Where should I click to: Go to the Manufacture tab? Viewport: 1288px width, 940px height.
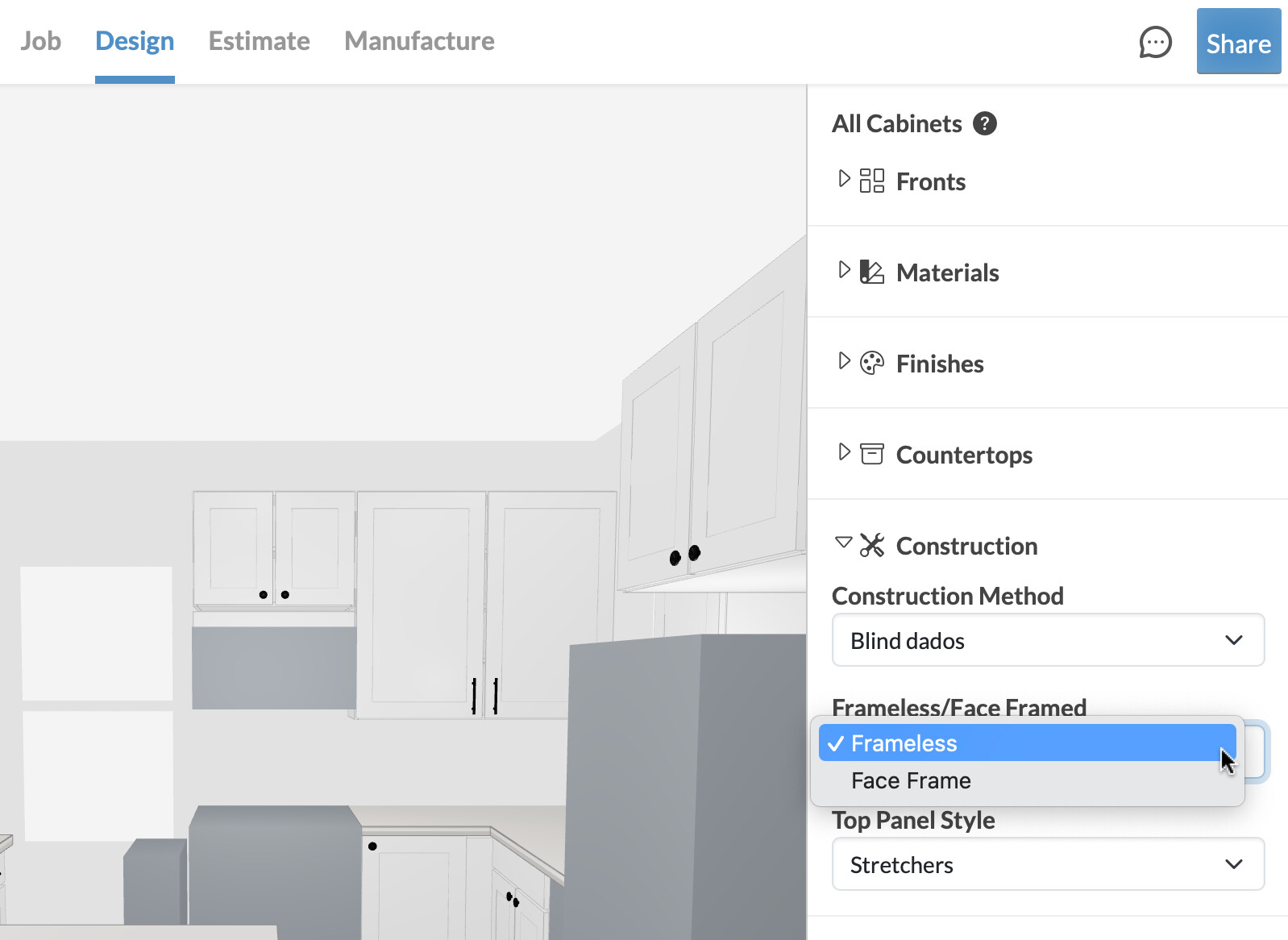pos(419,41)
